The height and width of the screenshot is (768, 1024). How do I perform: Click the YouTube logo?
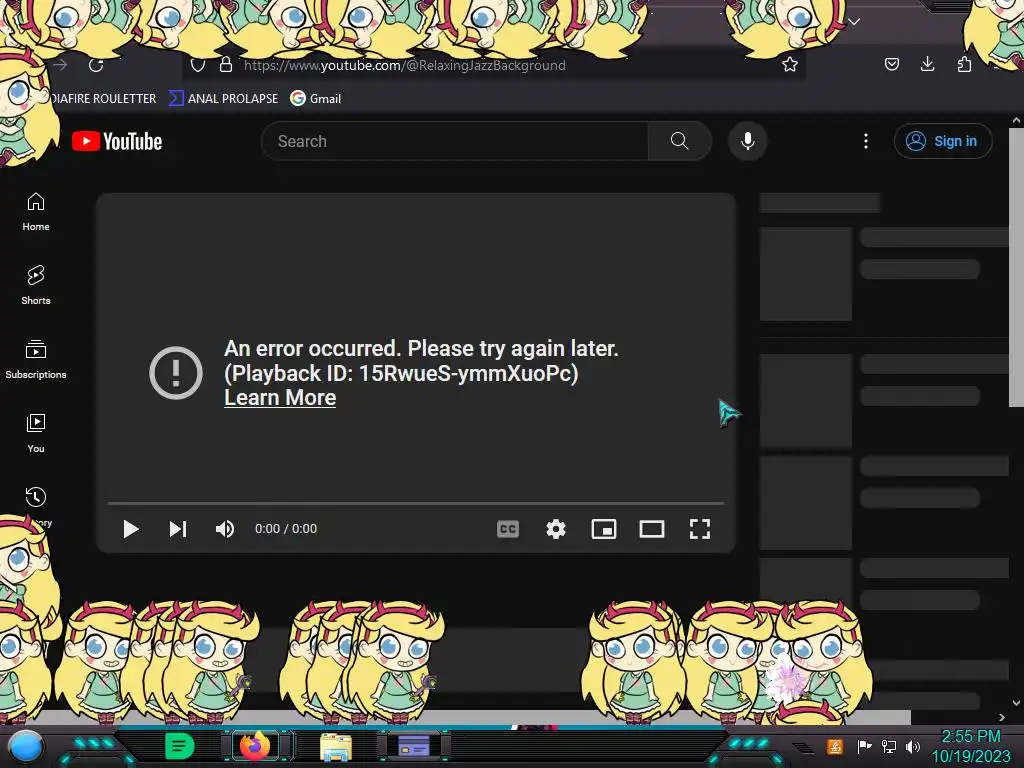pyautogui.click(x=117, y=141)
